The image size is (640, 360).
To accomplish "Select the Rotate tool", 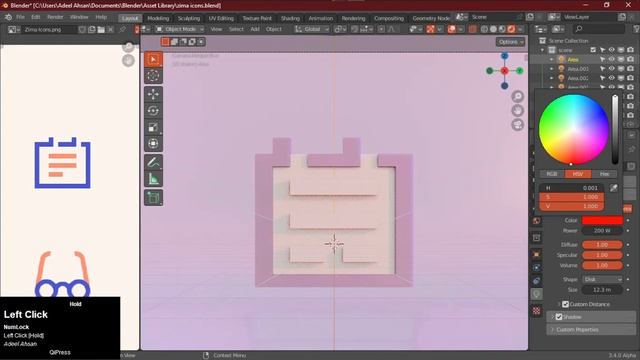I will tap(153, 111).
